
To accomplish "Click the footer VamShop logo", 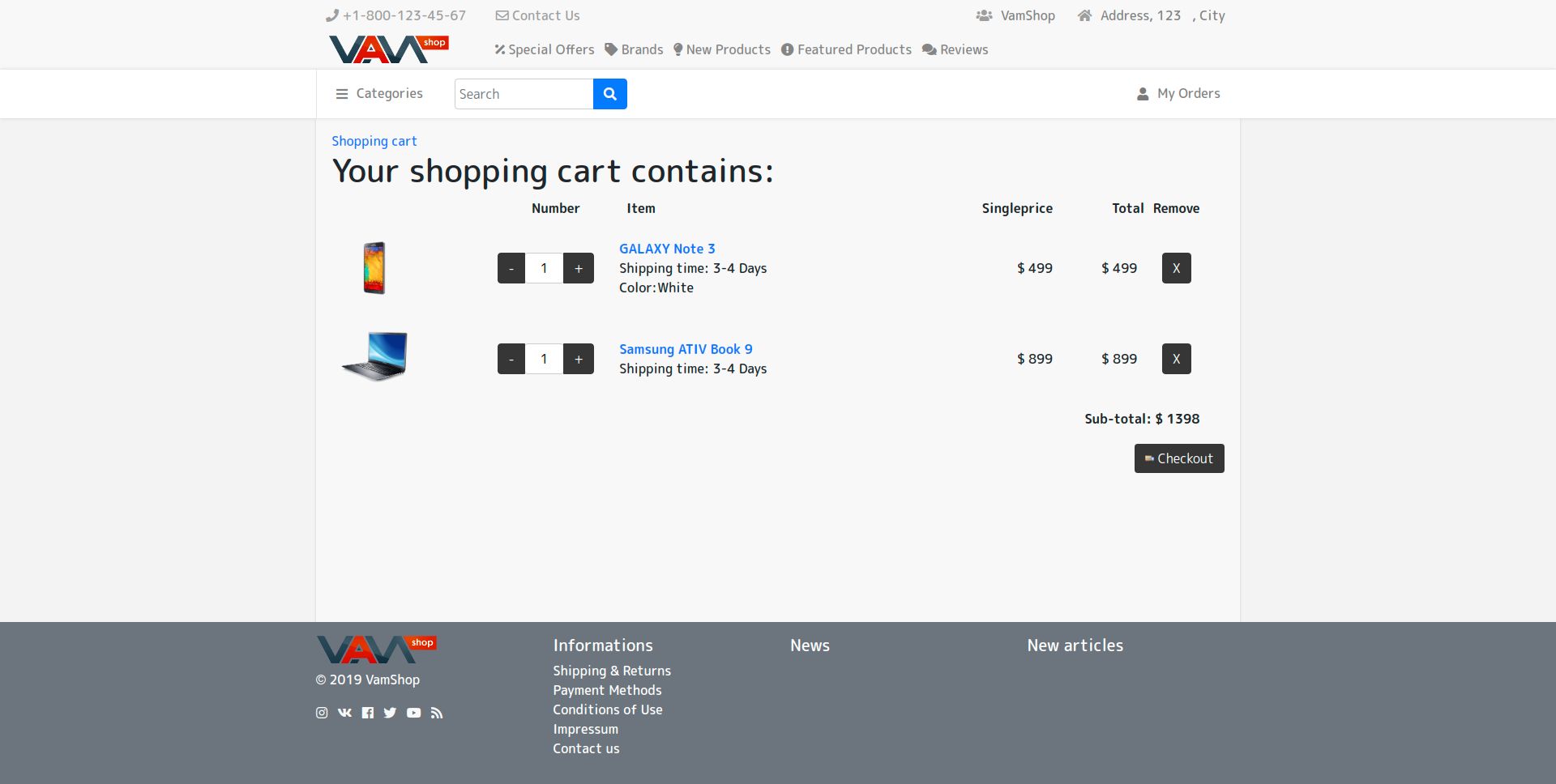I will pos(377,650).
